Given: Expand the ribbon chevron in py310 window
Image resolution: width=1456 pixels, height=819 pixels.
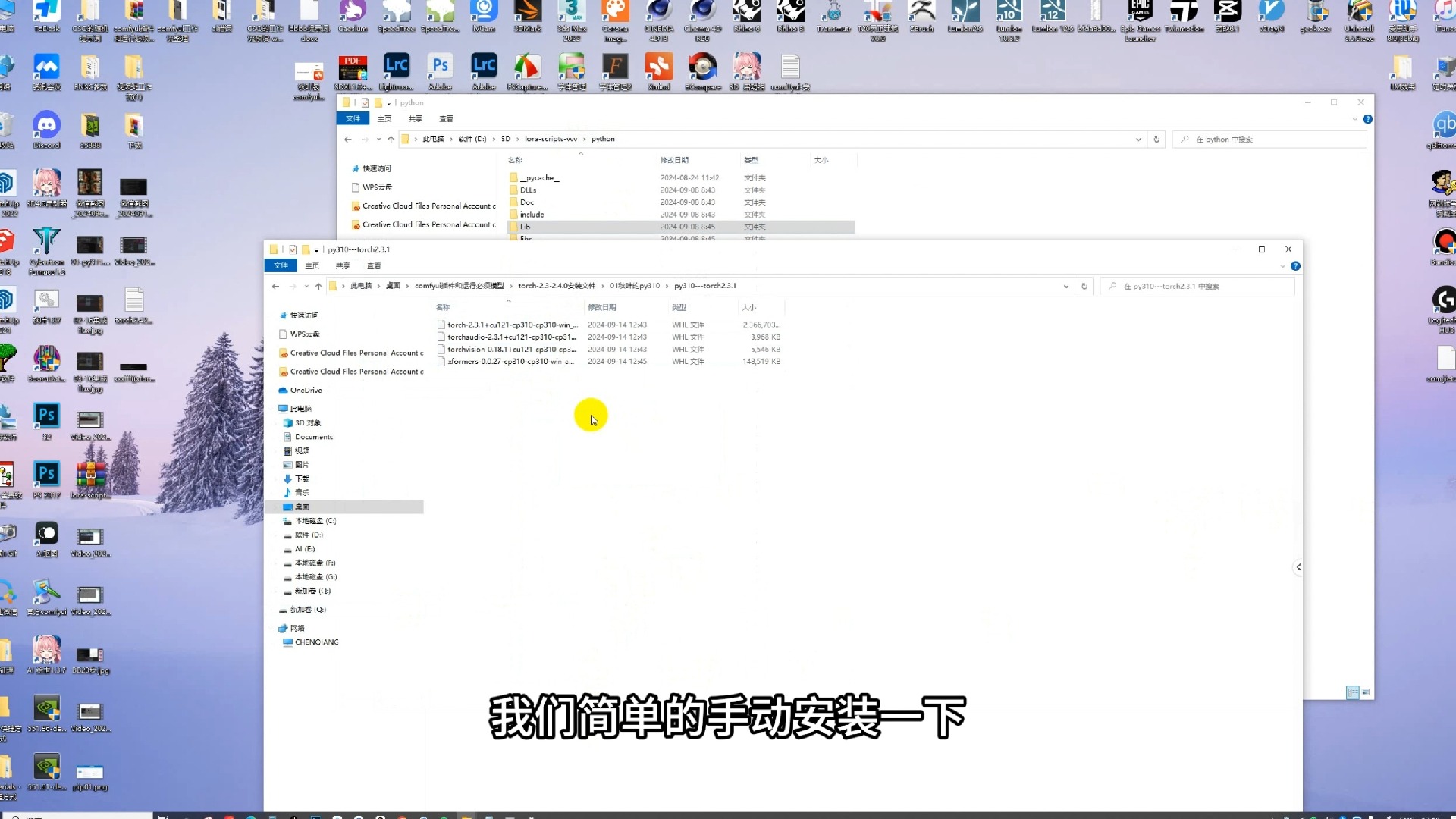Looking at the screenshot, I should [1282, 266].
